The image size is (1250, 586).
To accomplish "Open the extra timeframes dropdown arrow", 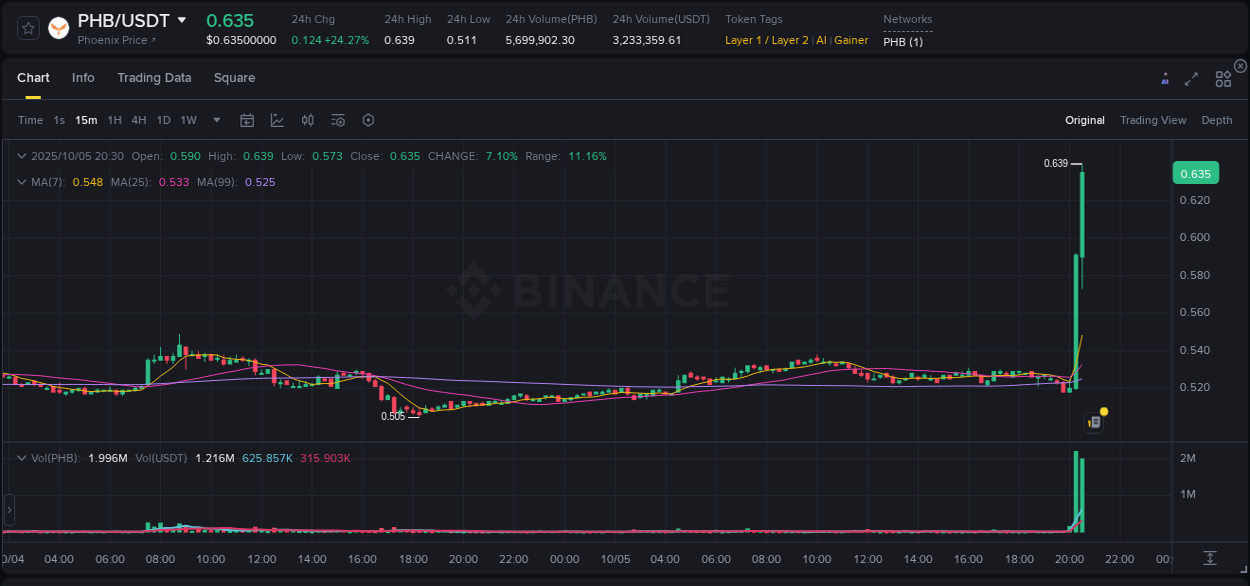I will (x=215, y=120).
